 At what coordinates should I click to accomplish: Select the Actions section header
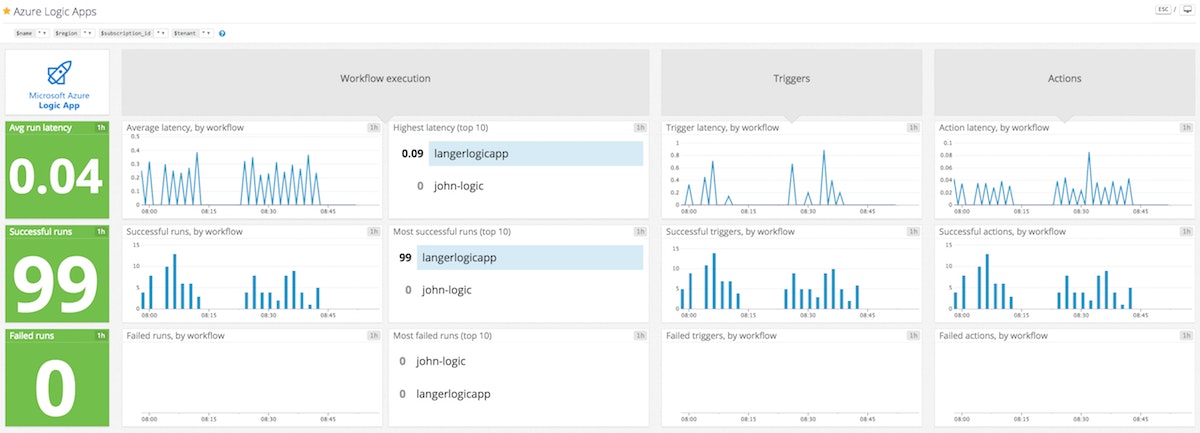(x=1064, y=78)
